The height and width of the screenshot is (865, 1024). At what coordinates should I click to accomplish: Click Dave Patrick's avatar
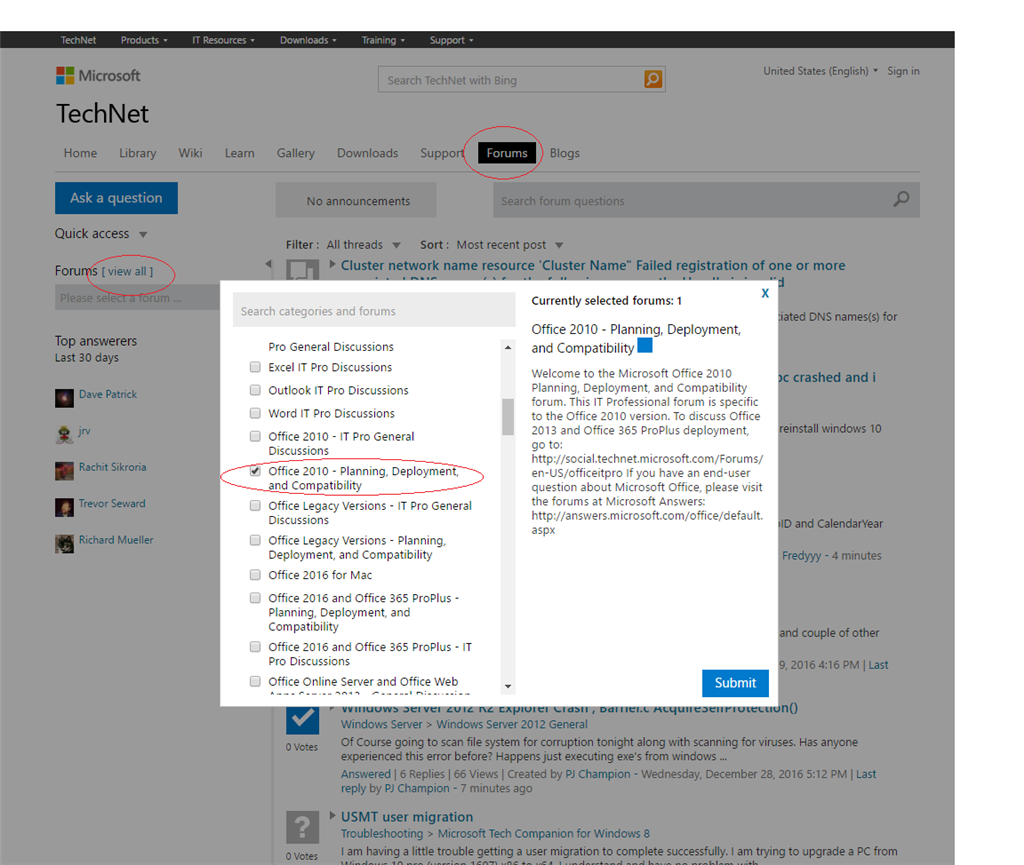64,398
